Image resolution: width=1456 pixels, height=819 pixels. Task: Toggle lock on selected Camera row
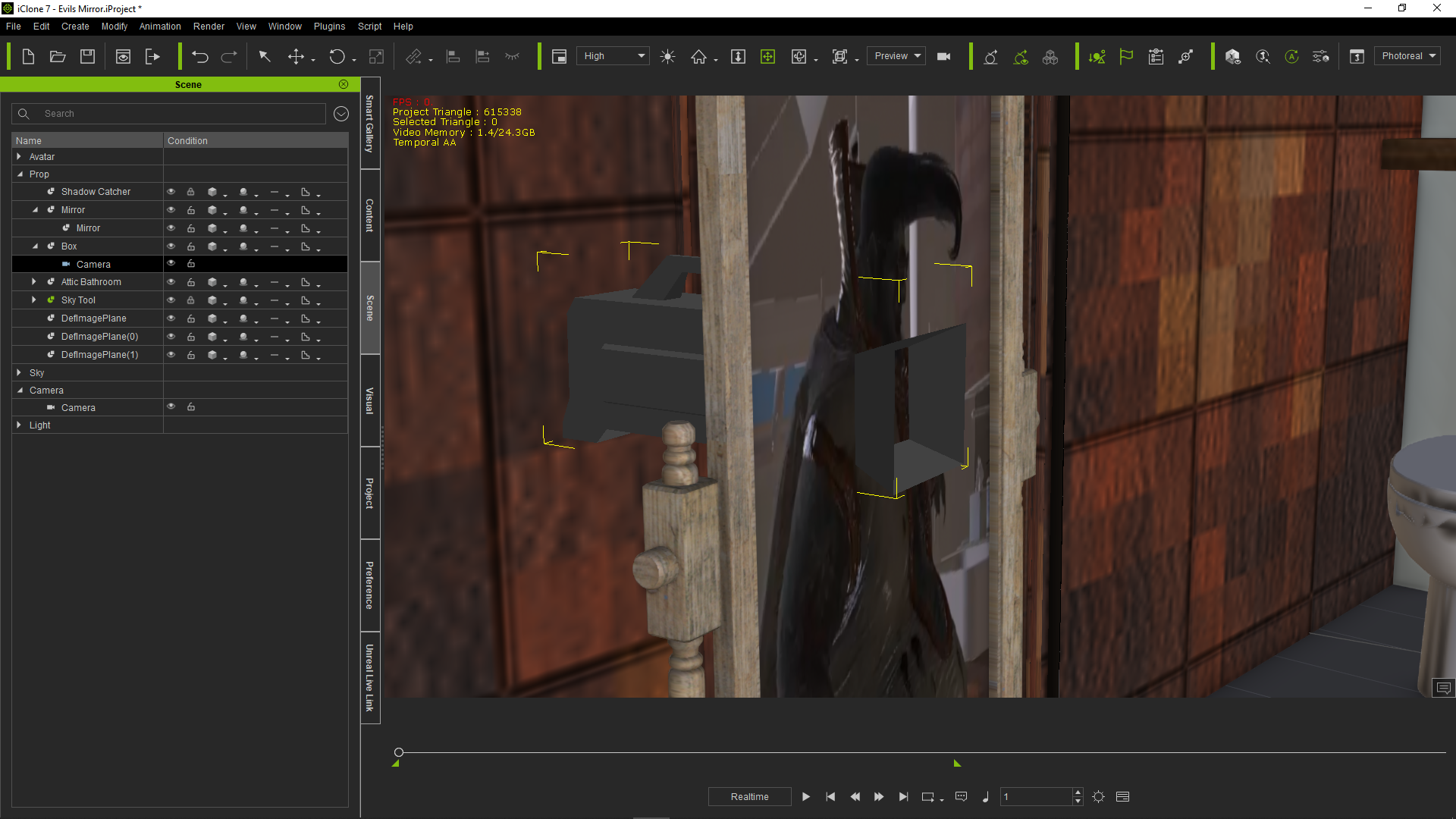[x=191, y=264]
